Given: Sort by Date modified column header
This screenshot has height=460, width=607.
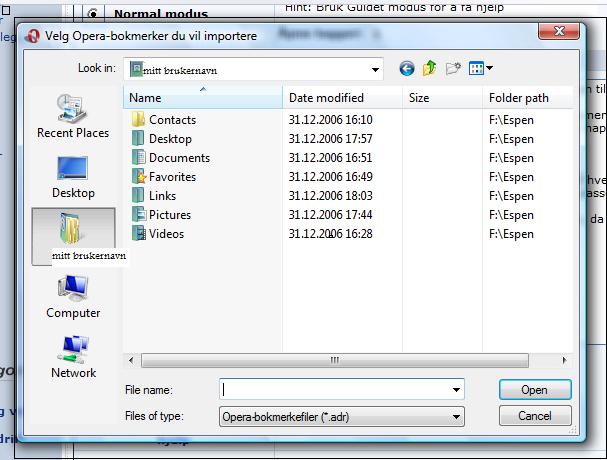Looking at the screenshot, I should coord(342,98).
